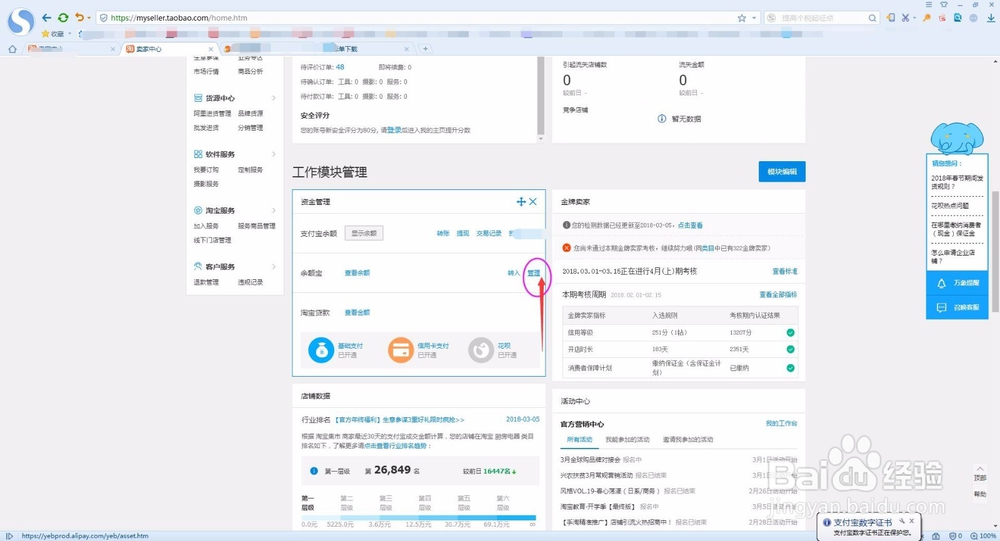Viewport: 1000px width, 541px height.
Task: Open 违规记录 under 客户服务
Action: (x=251, y=282)
